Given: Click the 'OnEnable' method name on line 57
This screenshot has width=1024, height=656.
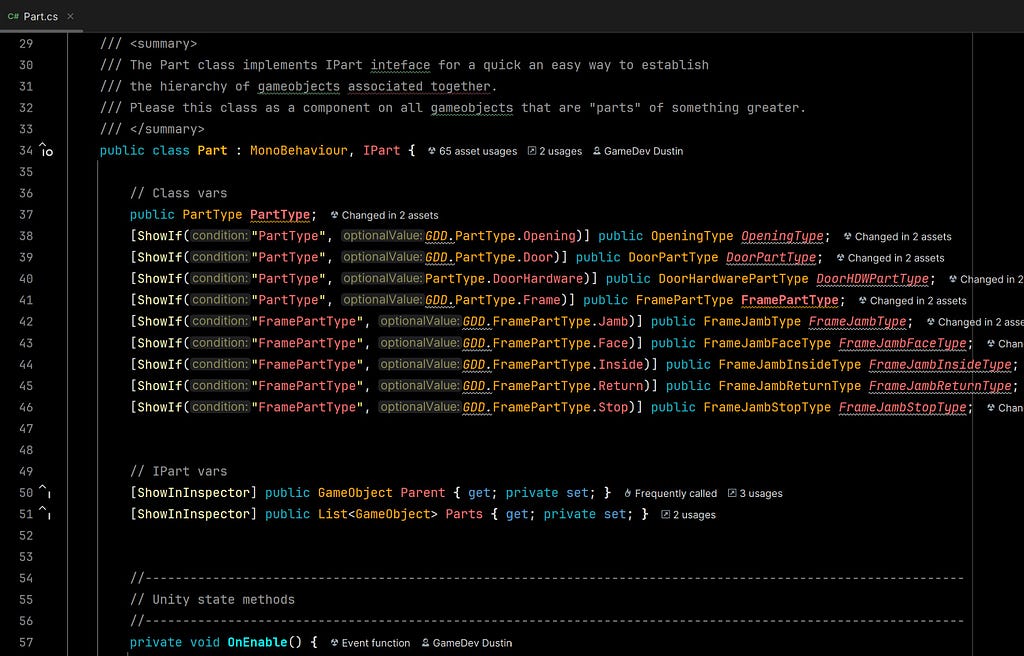Looking at the screenshot, I should (x=257, y=642).
